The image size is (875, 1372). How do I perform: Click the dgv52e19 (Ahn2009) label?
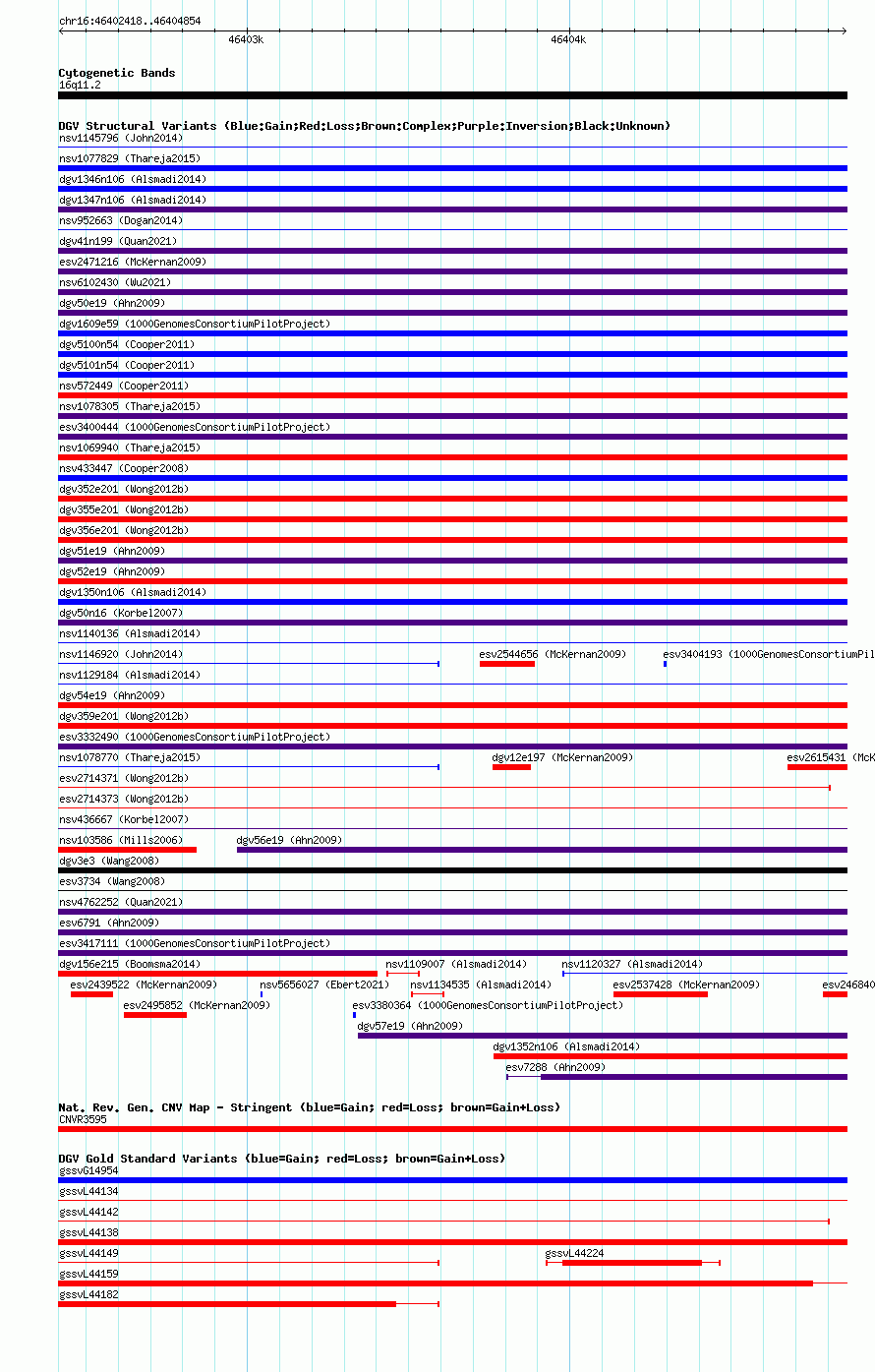(x=112, y=571)
